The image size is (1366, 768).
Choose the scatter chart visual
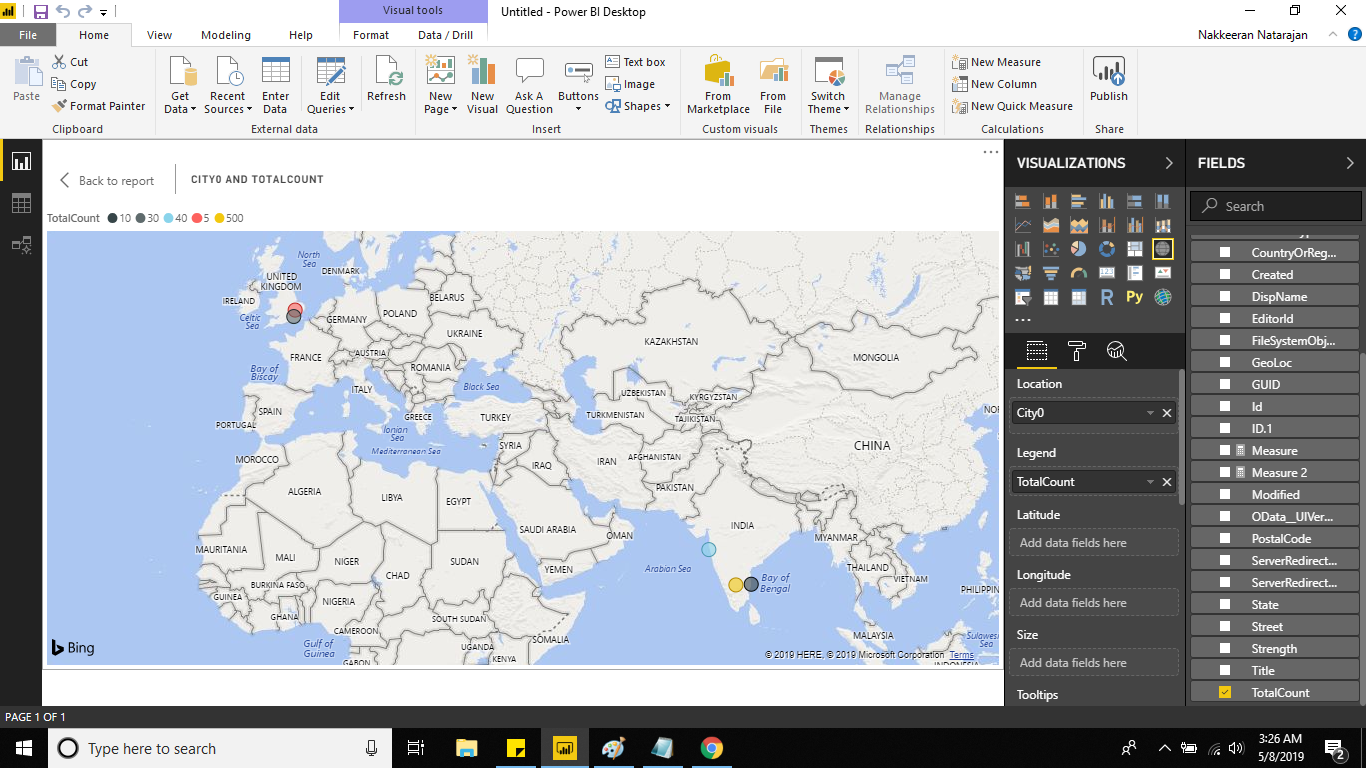point(1051,249)
